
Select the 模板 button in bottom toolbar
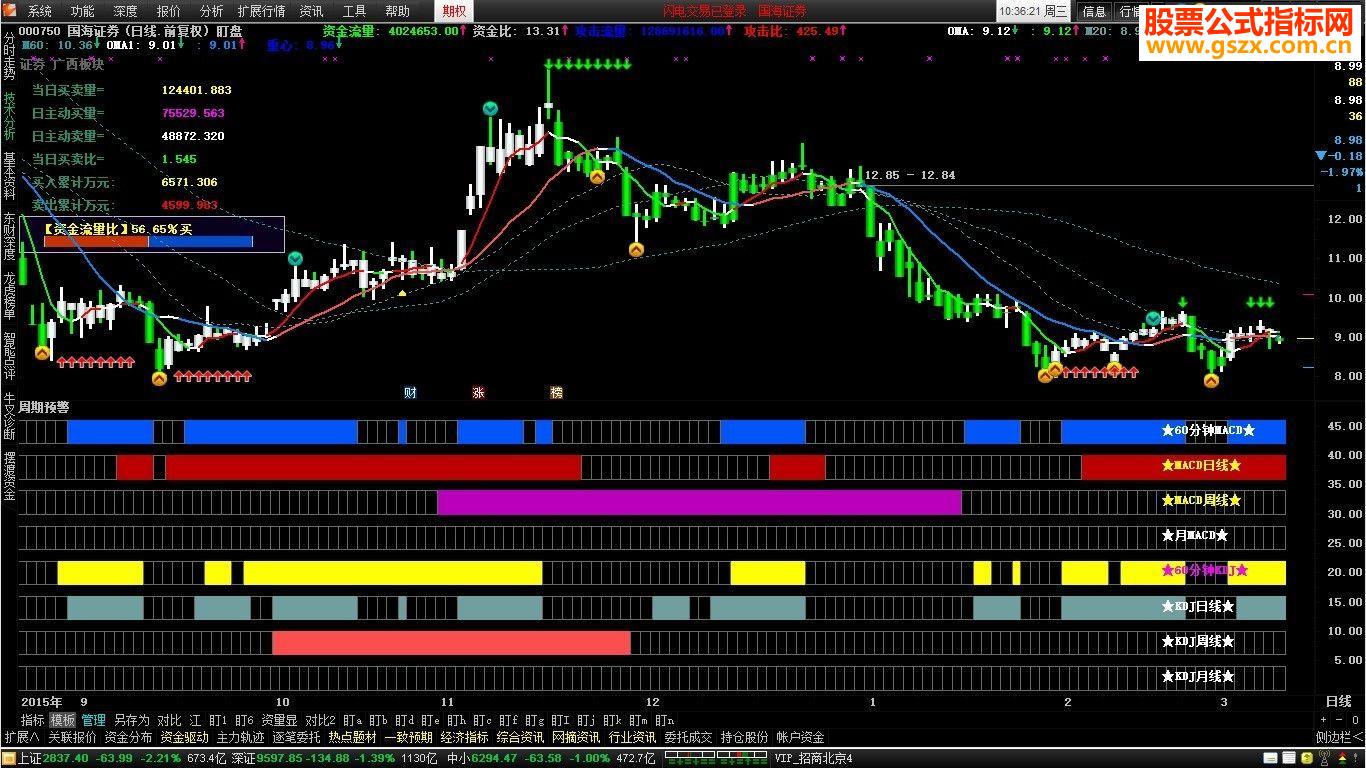[63, 720]
